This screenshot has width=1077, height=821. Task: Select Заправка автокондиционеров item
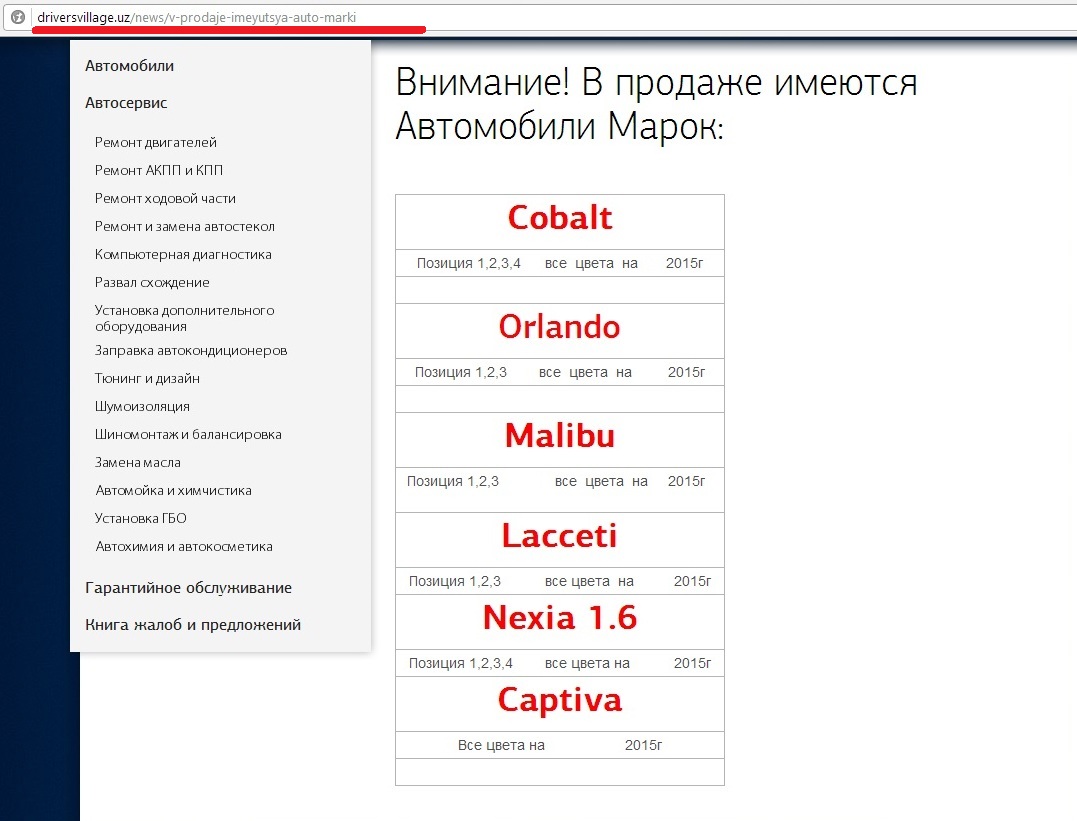pyautogui.click(x=190, y=351)
